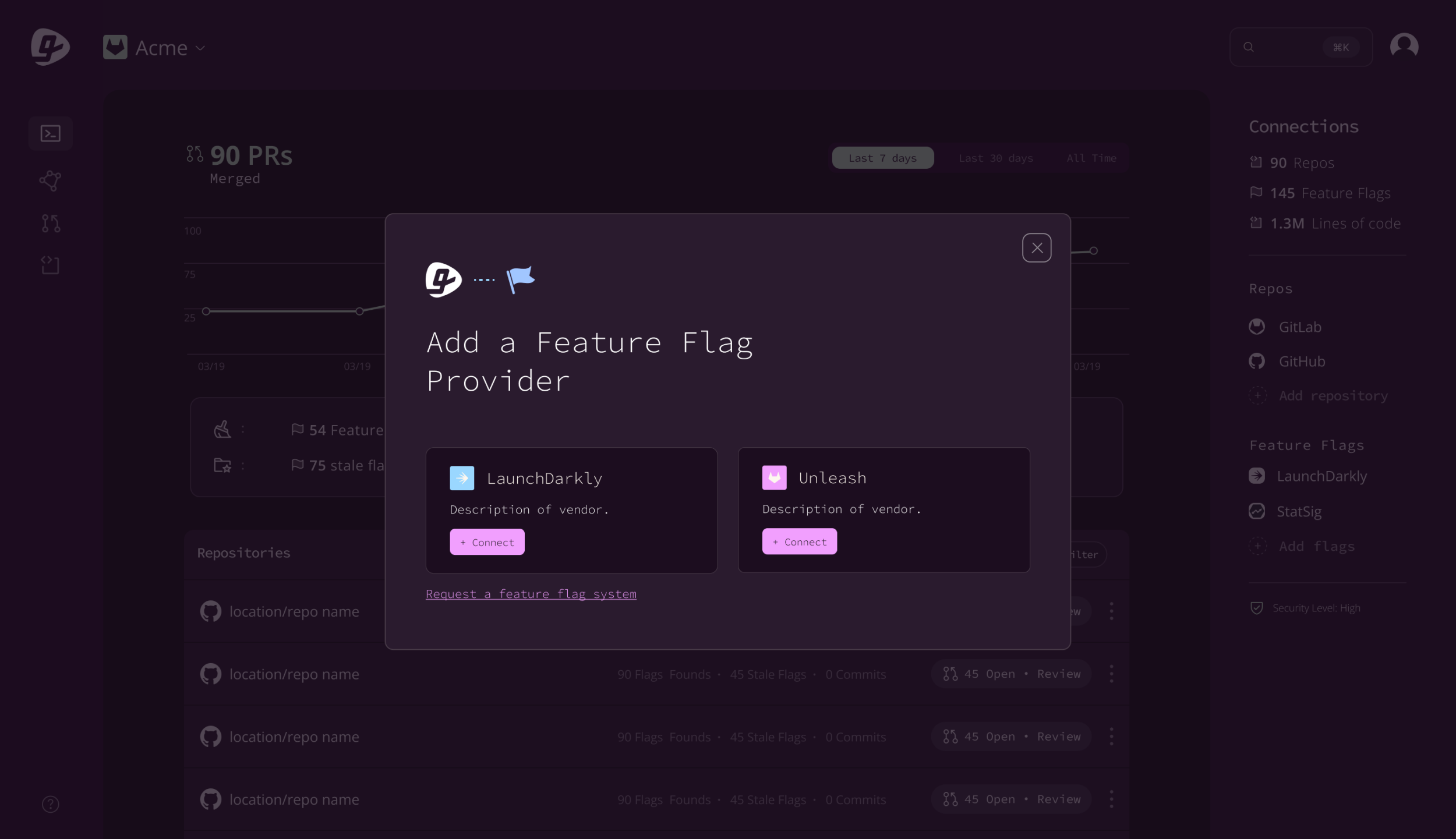The height and width of the screenshot is (839, 1456).
Task: Click 90 Repos in Connections
Action: [1292, 162]
